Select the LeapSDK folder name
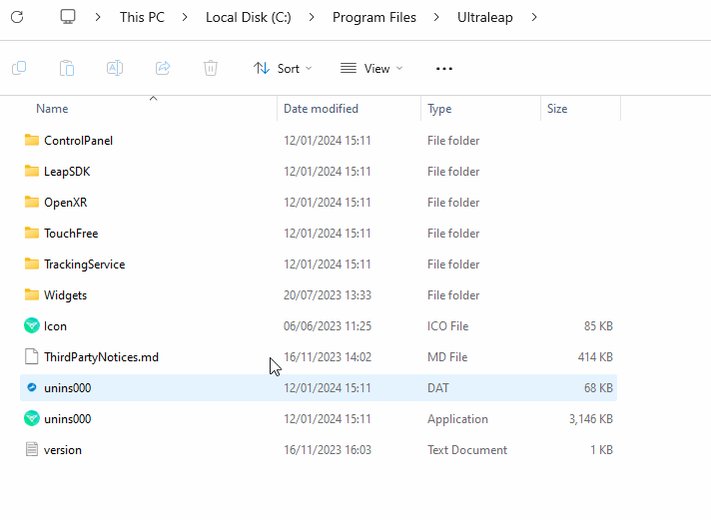Image resolution: width=711 pixels, height=520 pixels. pos(67,171)
